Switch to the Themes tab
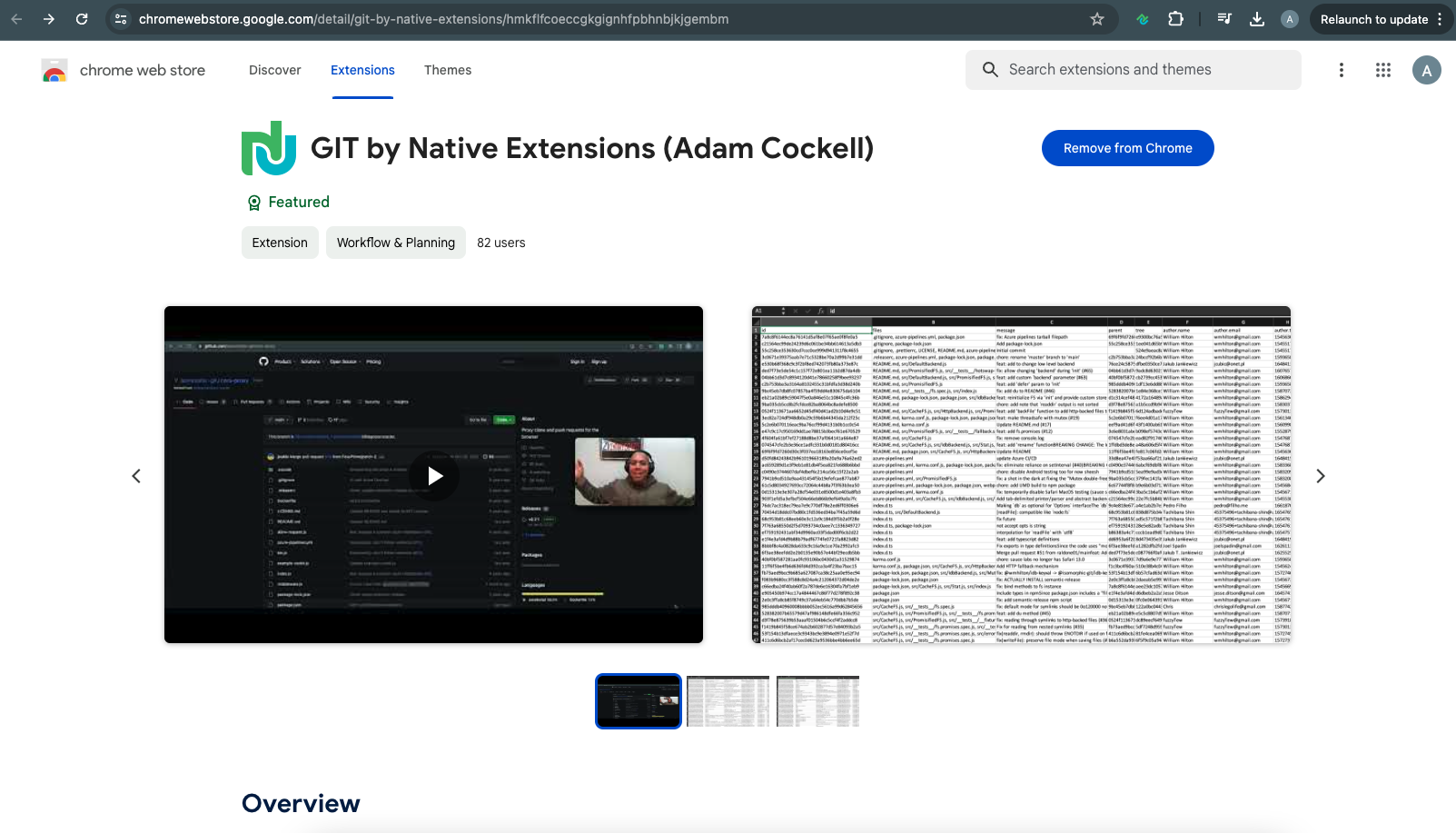 (448, 70)
